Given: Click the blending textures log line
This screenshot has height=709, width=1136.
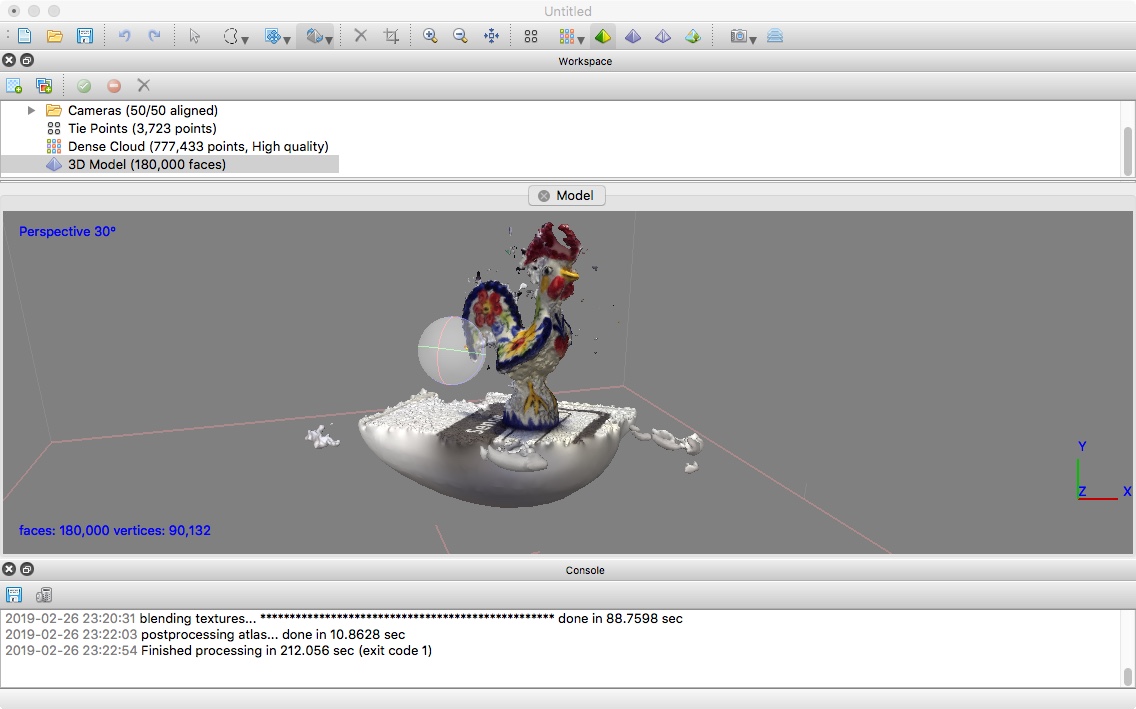Looking at the screenshot, I should tap(343, 618).
